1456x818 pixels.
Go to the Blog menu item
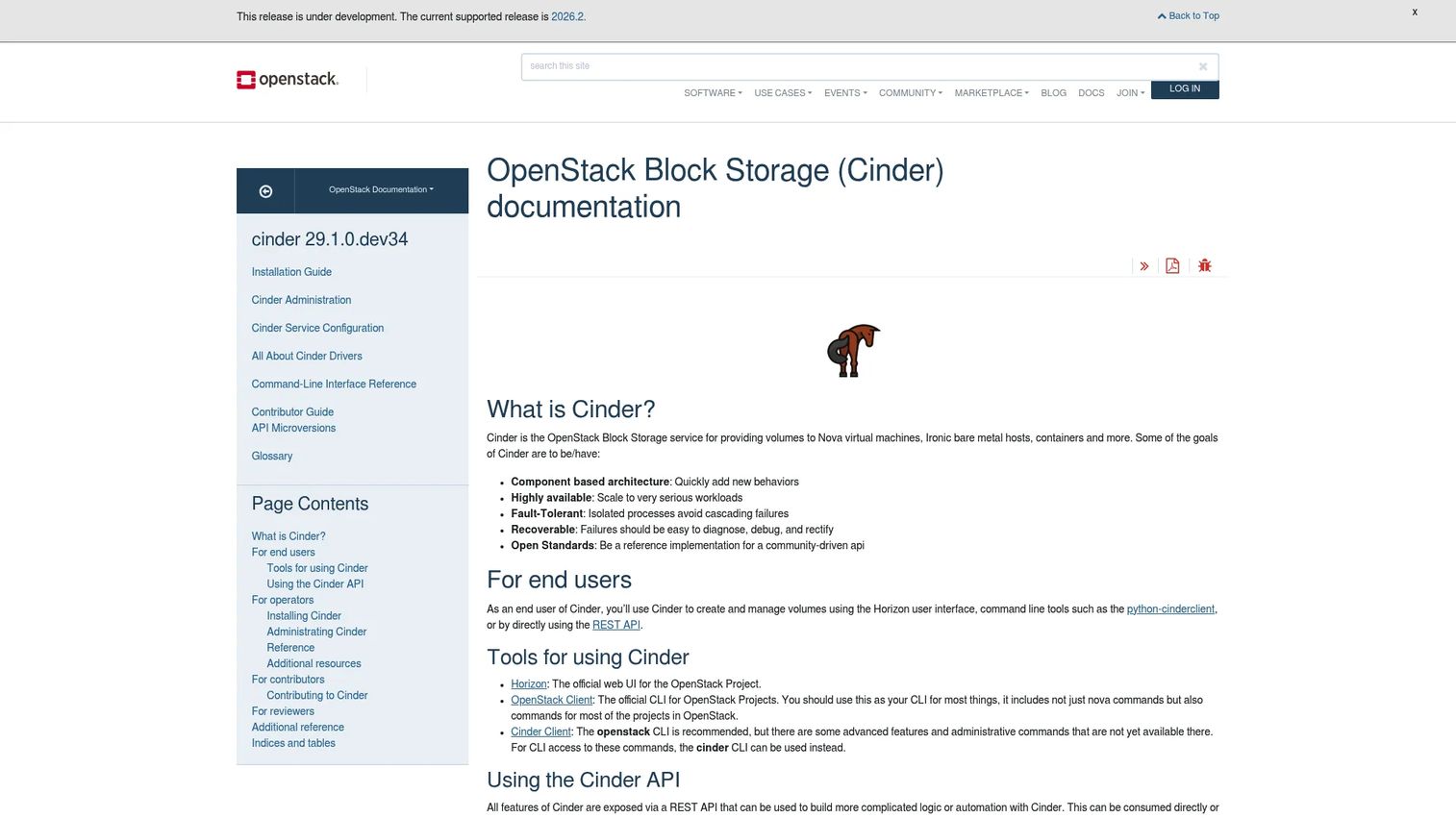pos(1053,93)
